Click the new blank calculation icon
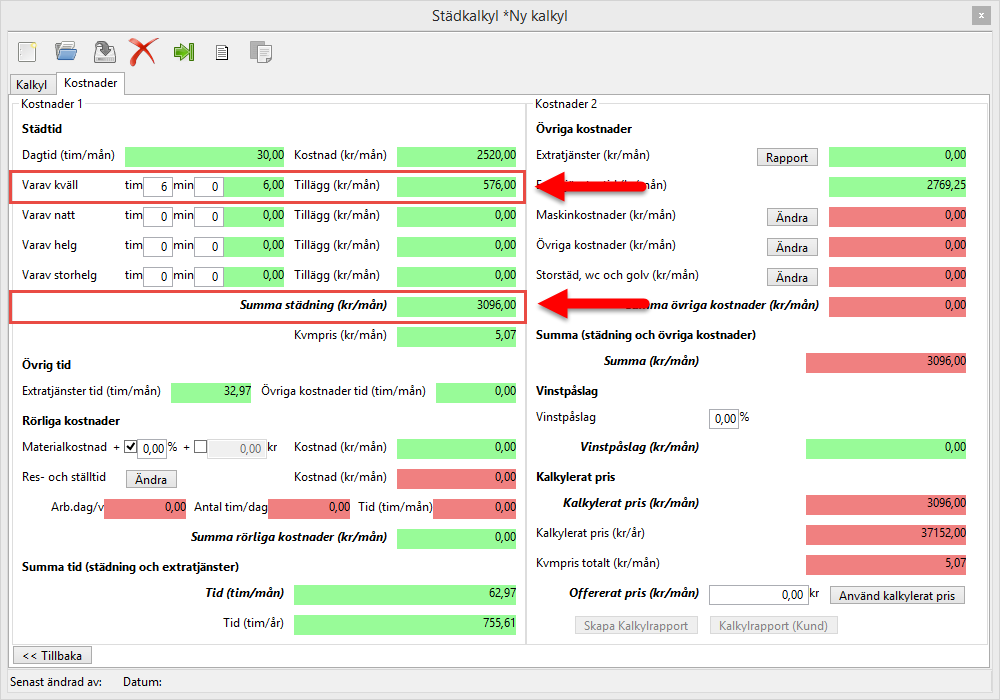The height and width of the screenshot is (700, 1000). pyautogui.click(x=27, y=51)
